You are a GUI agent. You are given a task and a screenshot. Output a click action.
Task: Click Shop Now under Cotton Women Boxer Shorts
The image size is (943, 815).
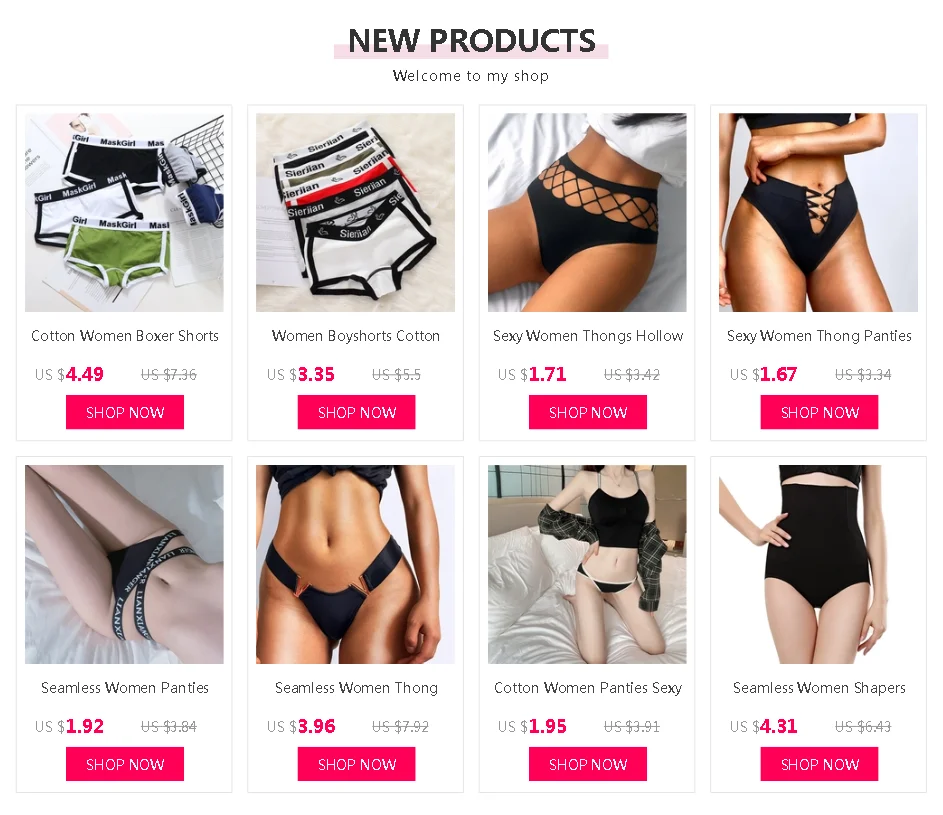pos(125,412)
